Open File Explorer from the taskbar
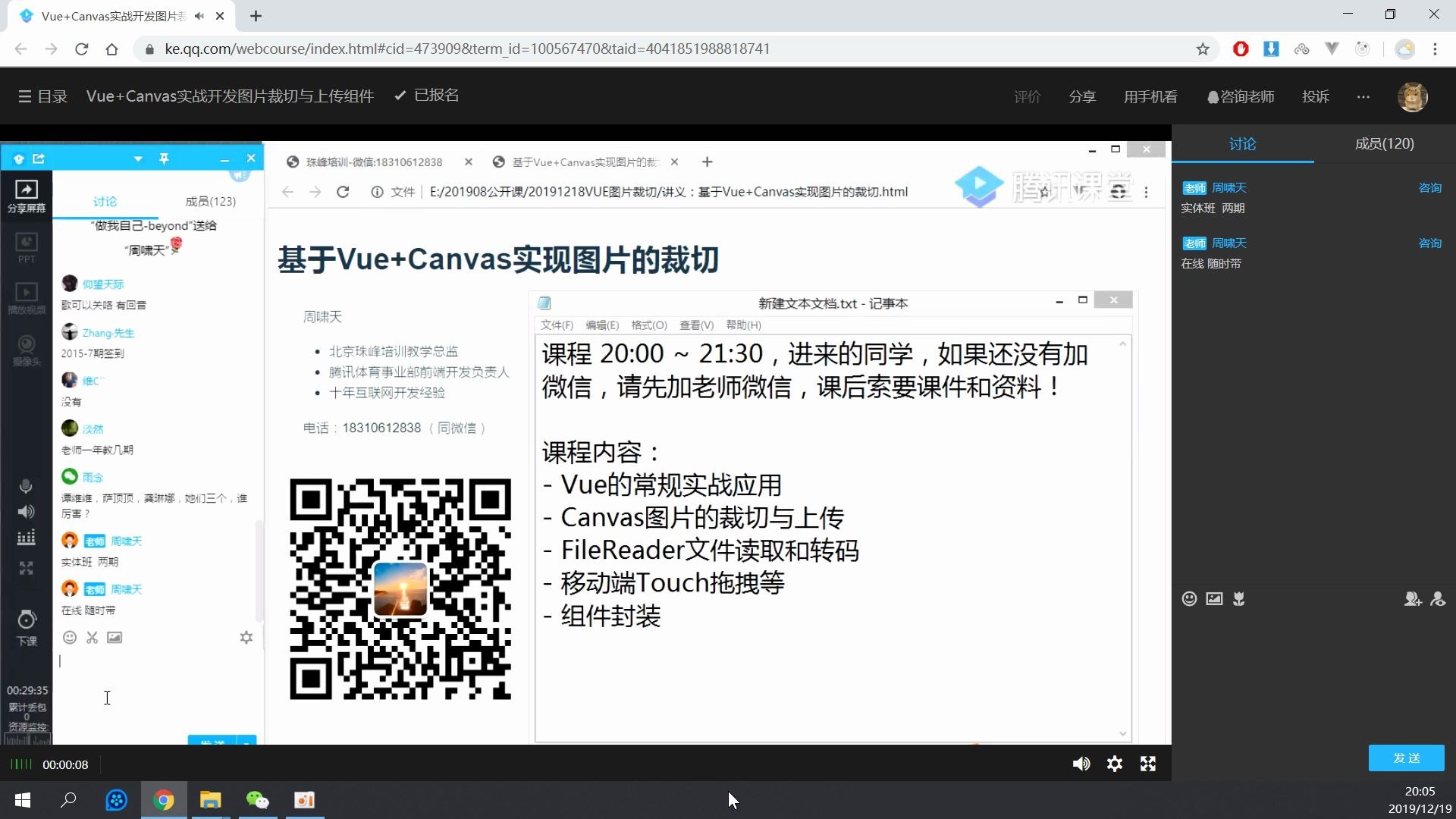This screenshot has width=1456, height=819. click(210, 800)
